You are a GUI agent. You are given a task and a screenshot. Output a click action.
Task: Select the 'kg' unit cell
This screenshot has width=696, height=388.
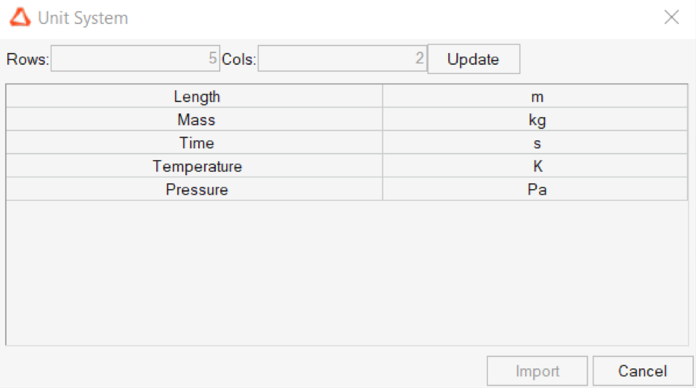click(535, 119)
